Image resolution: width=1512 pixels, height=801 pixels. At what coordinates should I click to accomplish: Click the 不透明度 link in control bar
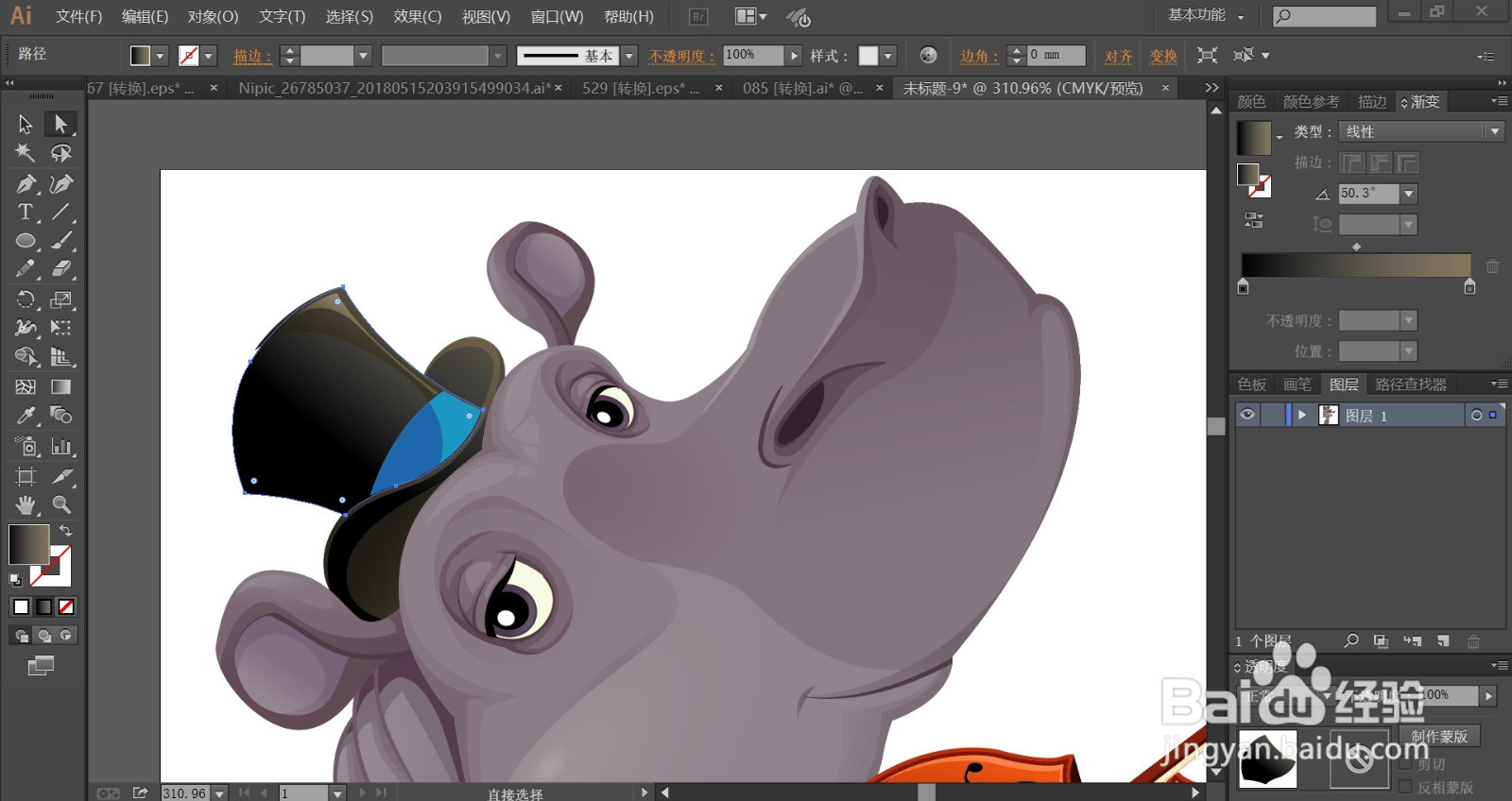click(682, 56)
